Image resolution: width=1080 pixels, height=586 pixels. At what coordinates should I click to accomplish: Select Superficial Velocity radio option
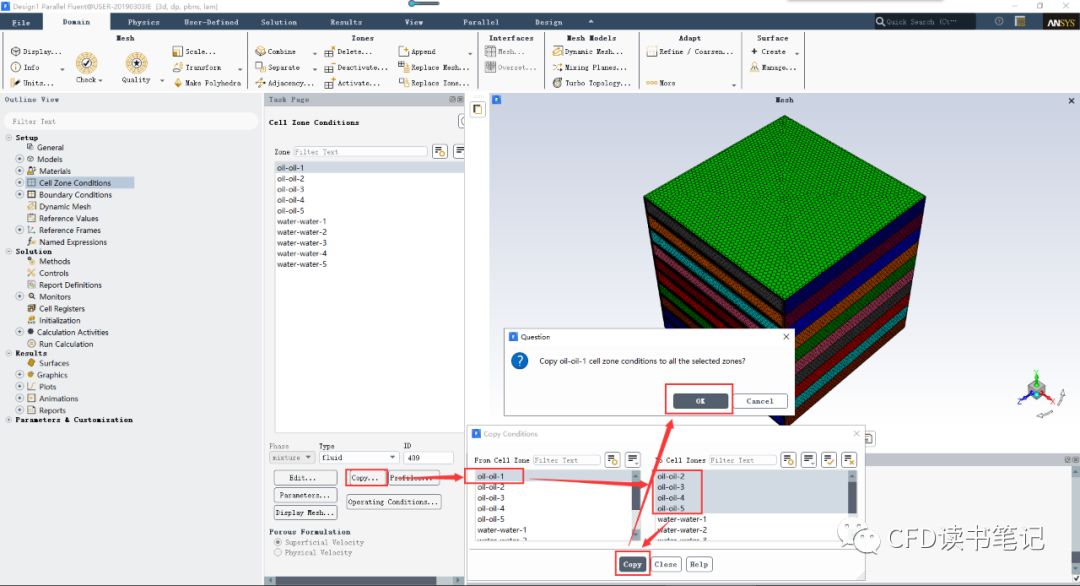[x=278, y=543]
